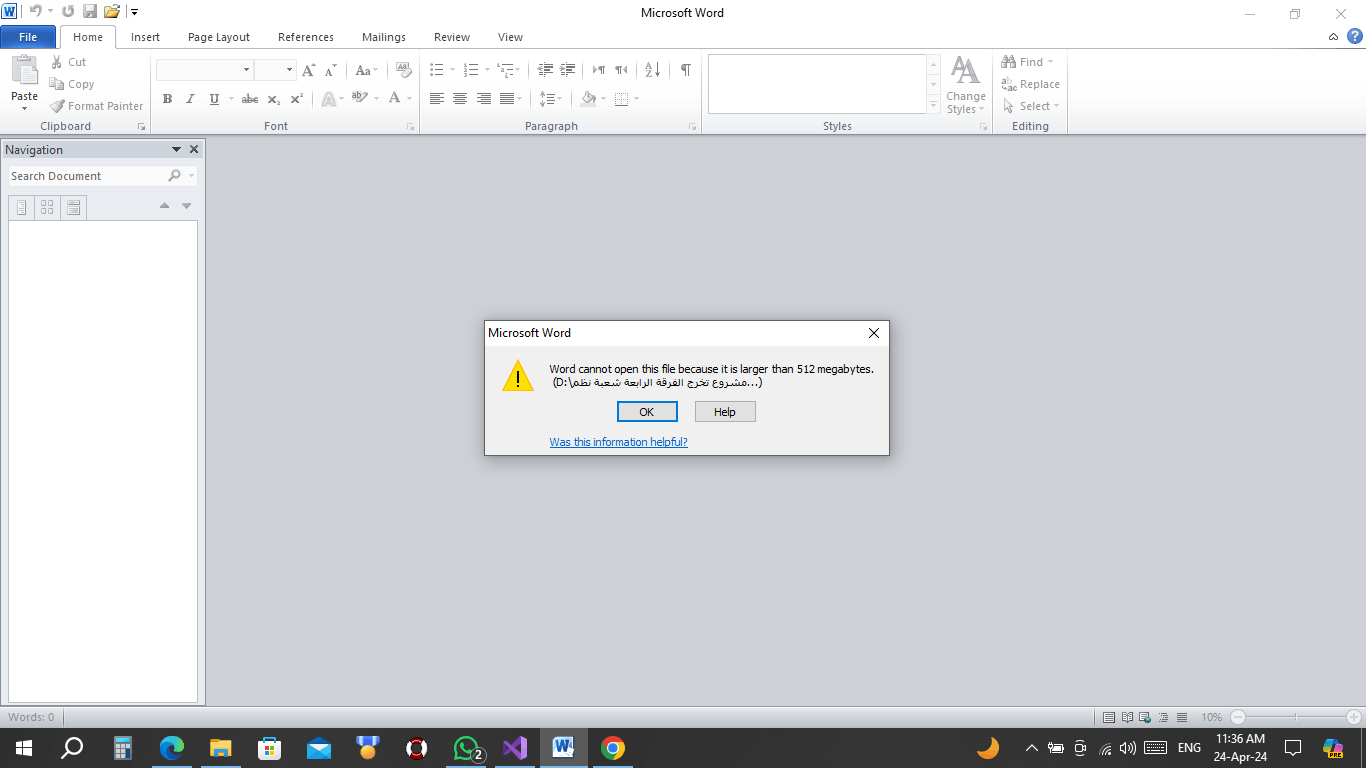This screenshot has width=1366, height=768.
Task: Select browse search results tab
Action: [x=73, y=207]
